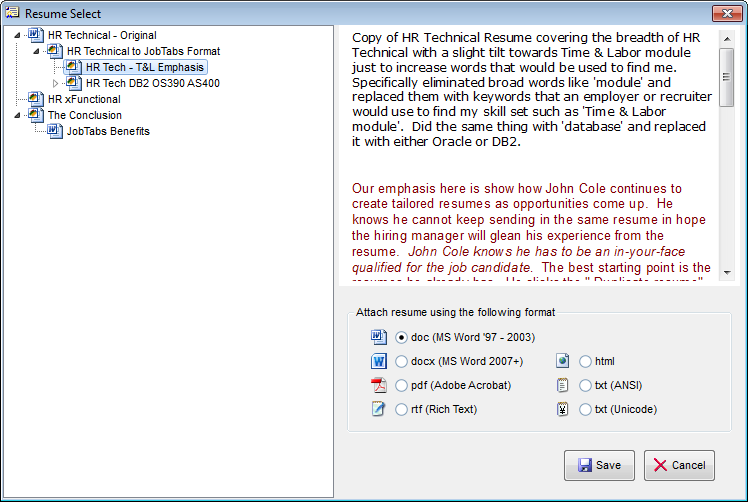The width and height of the screenshot is (748, 502).
Task: Click the HR Tech DB2 OS390 AS400 icon
Action: 73,83
